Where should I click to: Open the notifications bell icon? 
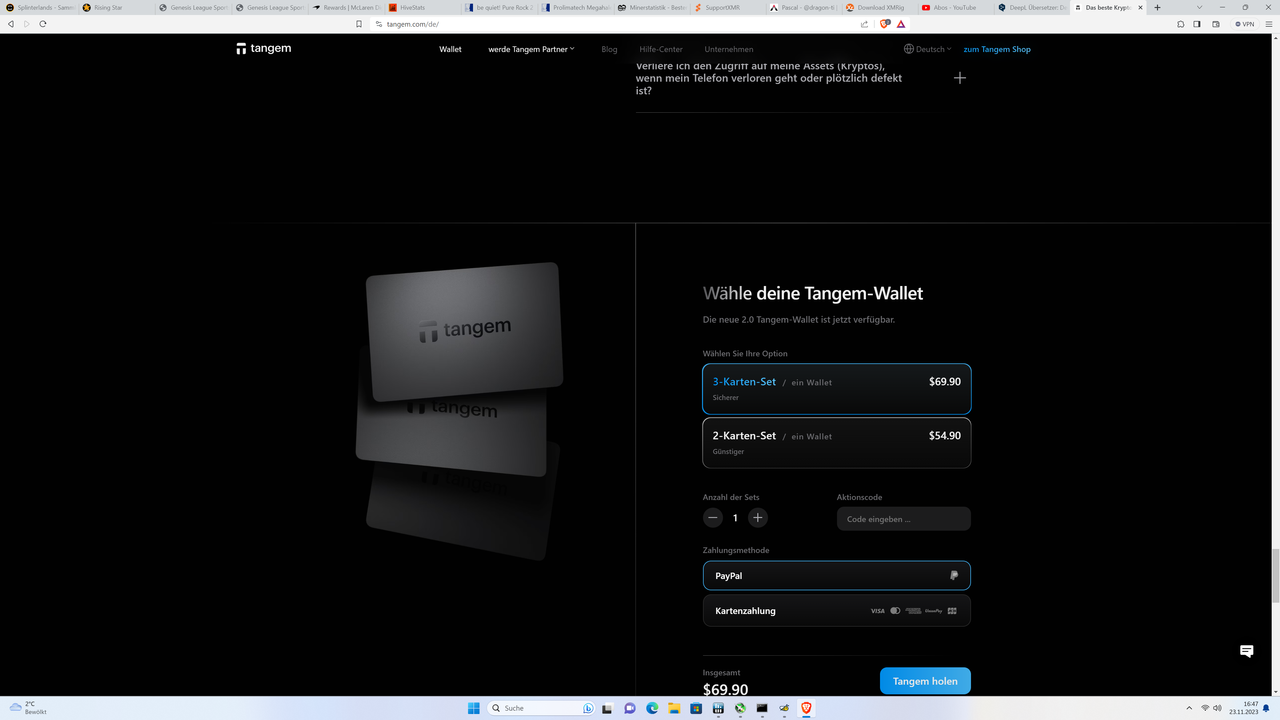(x=1266, y=708)
